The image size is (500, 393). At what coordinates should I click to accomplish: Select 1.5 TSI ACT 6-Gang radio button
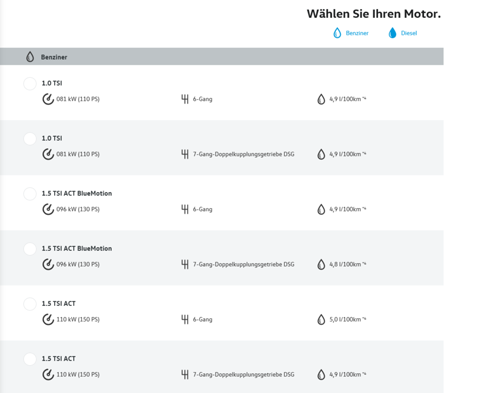30,304
